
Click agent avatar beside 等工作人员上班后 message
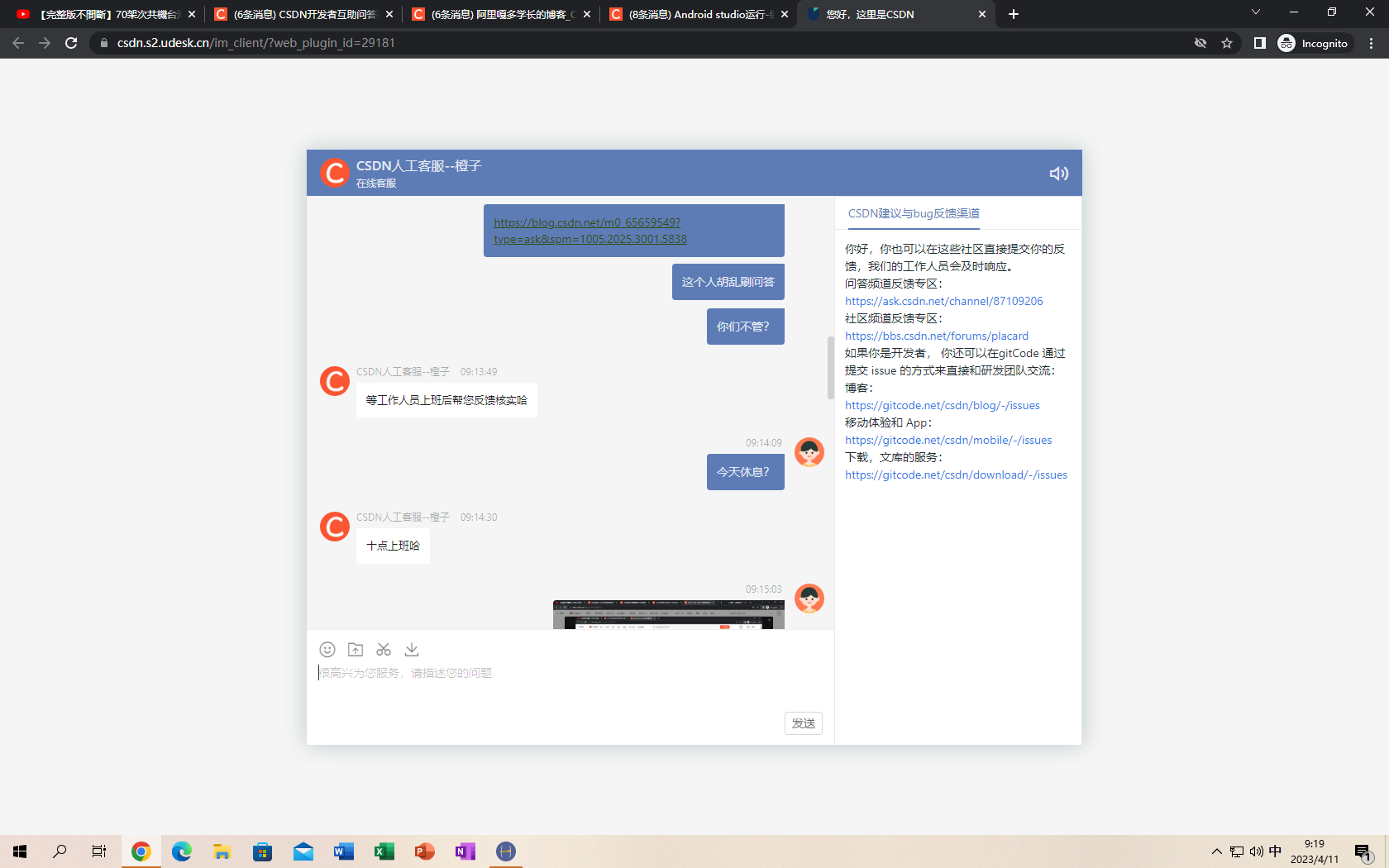point(335,381)
